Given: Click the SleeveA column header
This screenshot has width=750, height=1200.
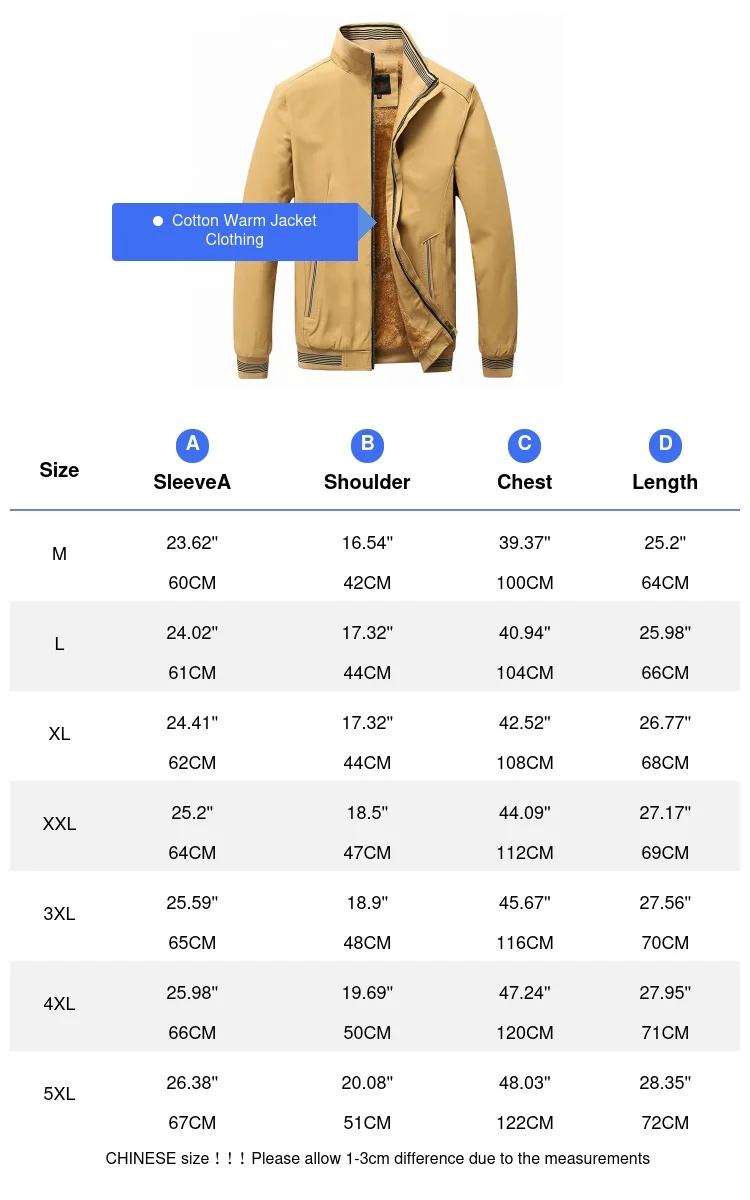Looking at the screenshot, I should point(192,482).
